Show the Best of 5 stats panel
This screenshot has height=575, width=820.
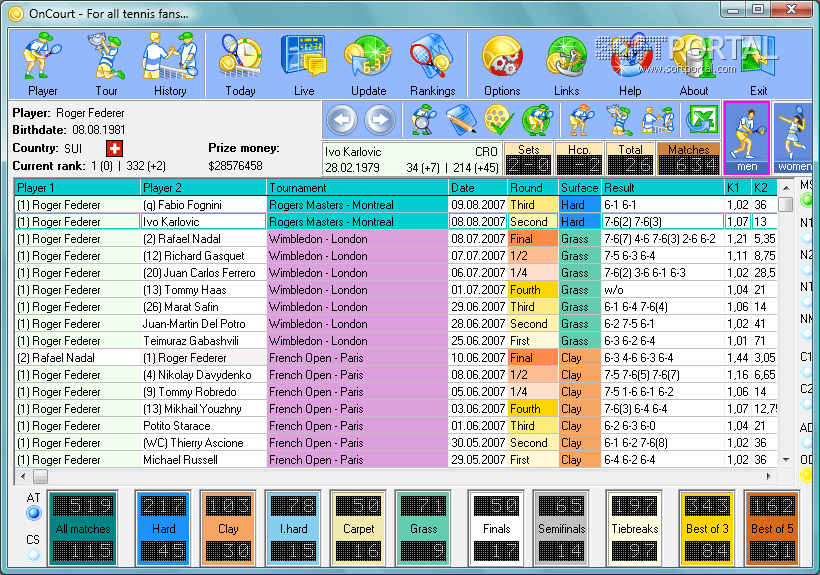(x=772, y=528)
